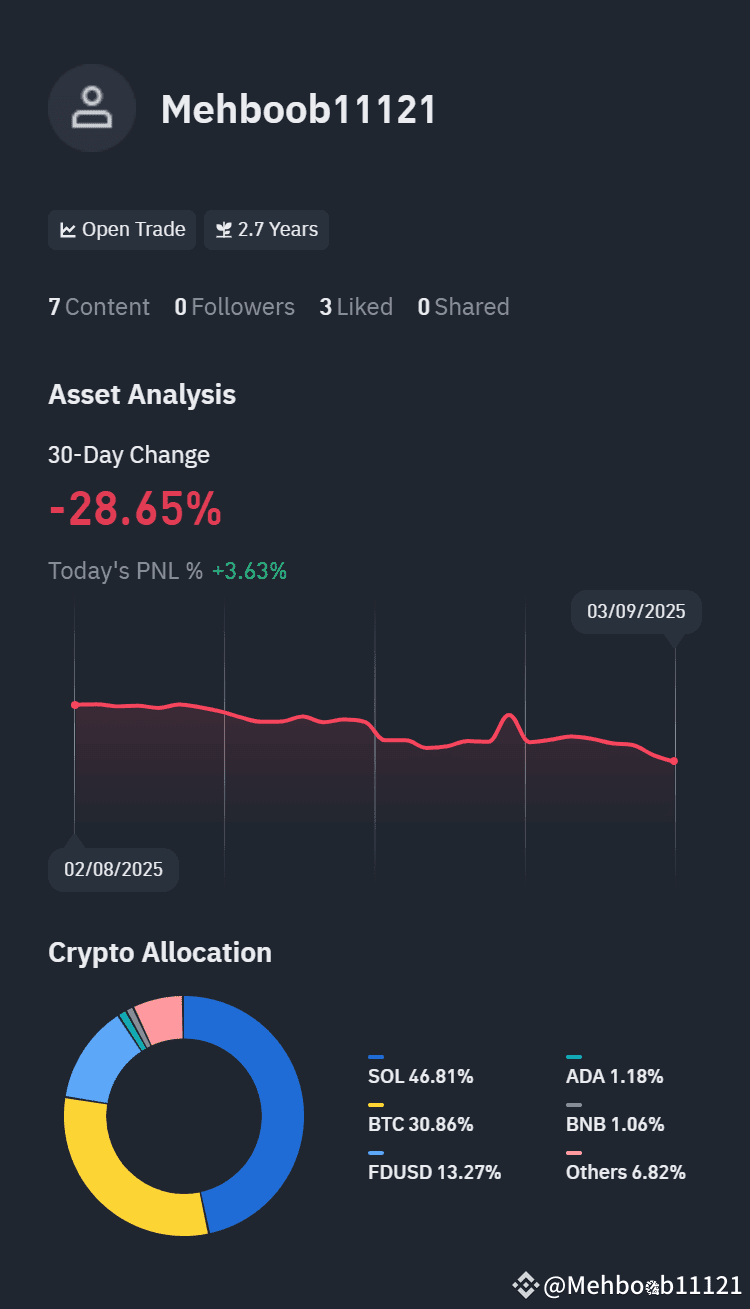Open the Mehboob11121 username
Screen dimensions: 750x1309
point(299,109)
